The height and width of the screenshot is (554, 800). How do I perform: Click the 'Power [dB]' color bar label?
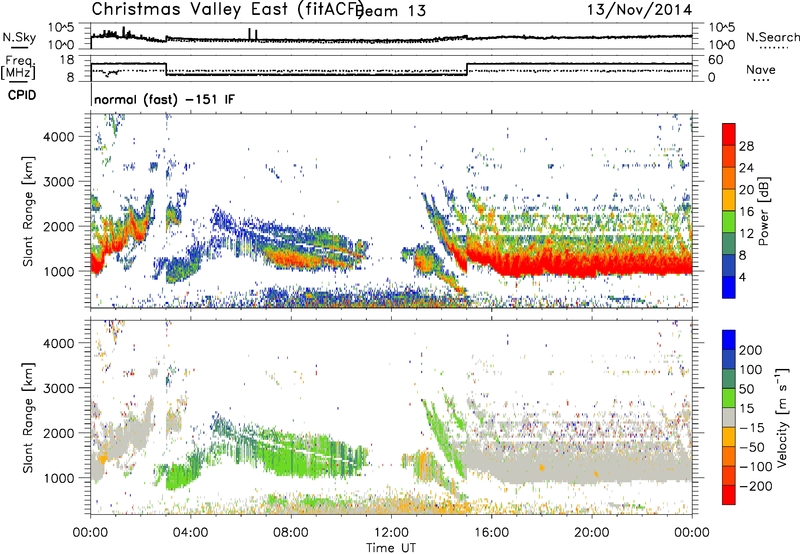pyautogui.click(x=763, y=211)
